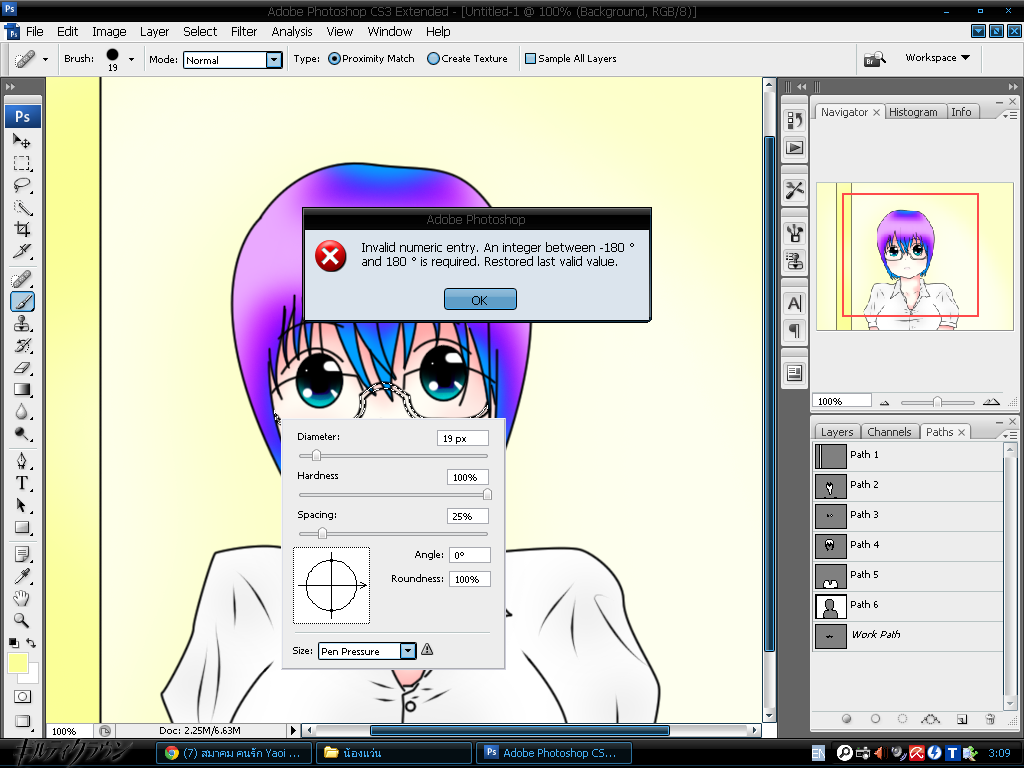
Task: Select the Rectangular Marquee tool
Action: coord(22,163)
